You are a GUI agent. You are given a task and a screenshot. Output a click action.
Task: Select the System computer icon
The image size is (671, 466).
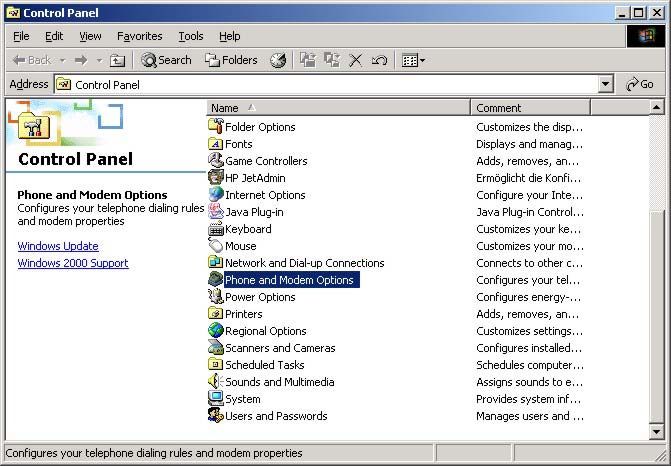(x=216, y=398)
